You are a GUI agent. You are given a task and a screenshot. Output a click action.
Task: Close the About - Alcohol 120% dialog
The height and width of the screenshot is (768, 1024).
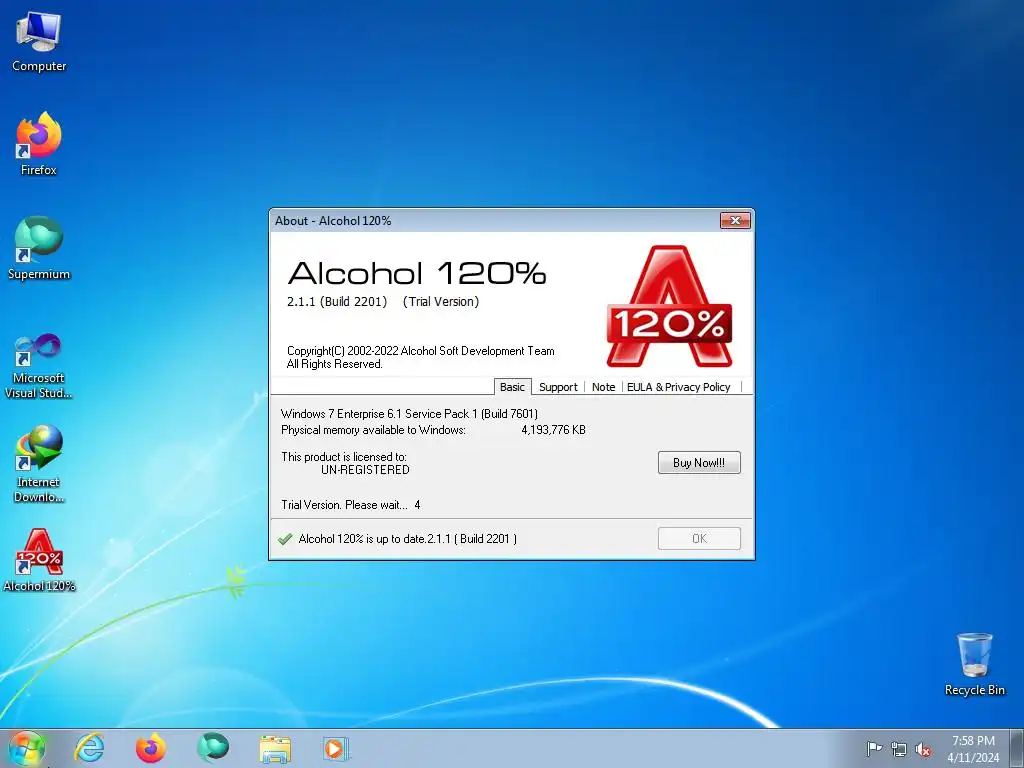(735, 221)
